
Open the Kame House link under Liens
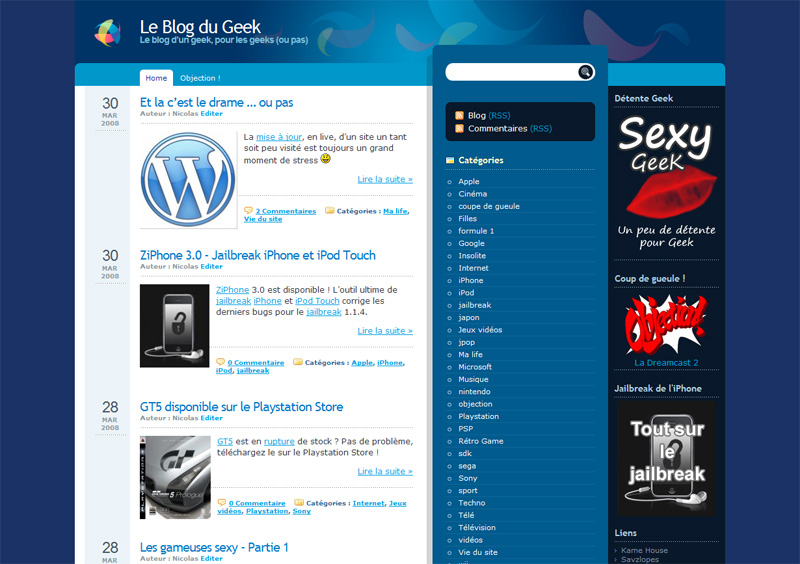(x=644, y=550)
